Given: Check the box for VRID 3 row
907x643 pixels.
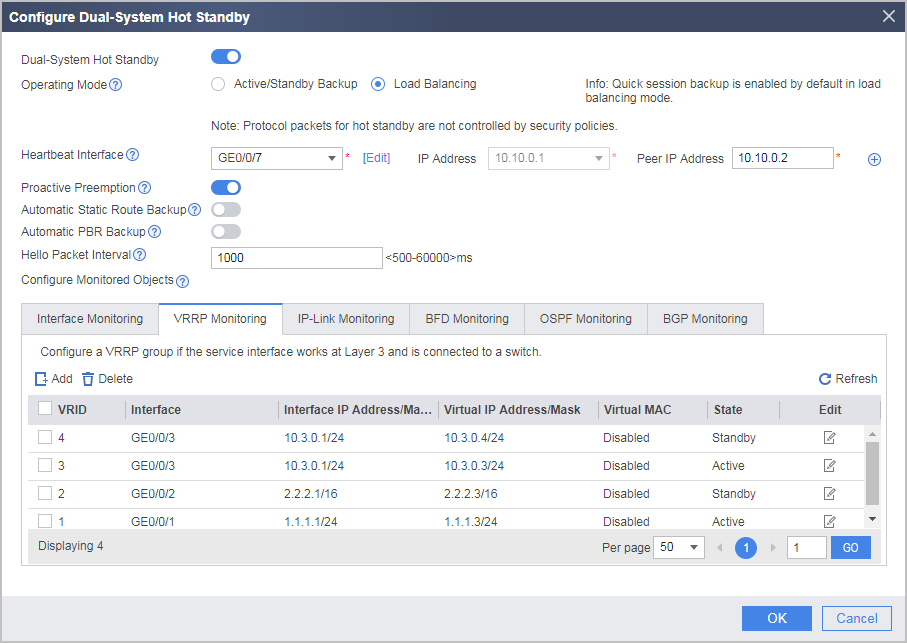Looking at the screenshot, I should tap(45, 465).
